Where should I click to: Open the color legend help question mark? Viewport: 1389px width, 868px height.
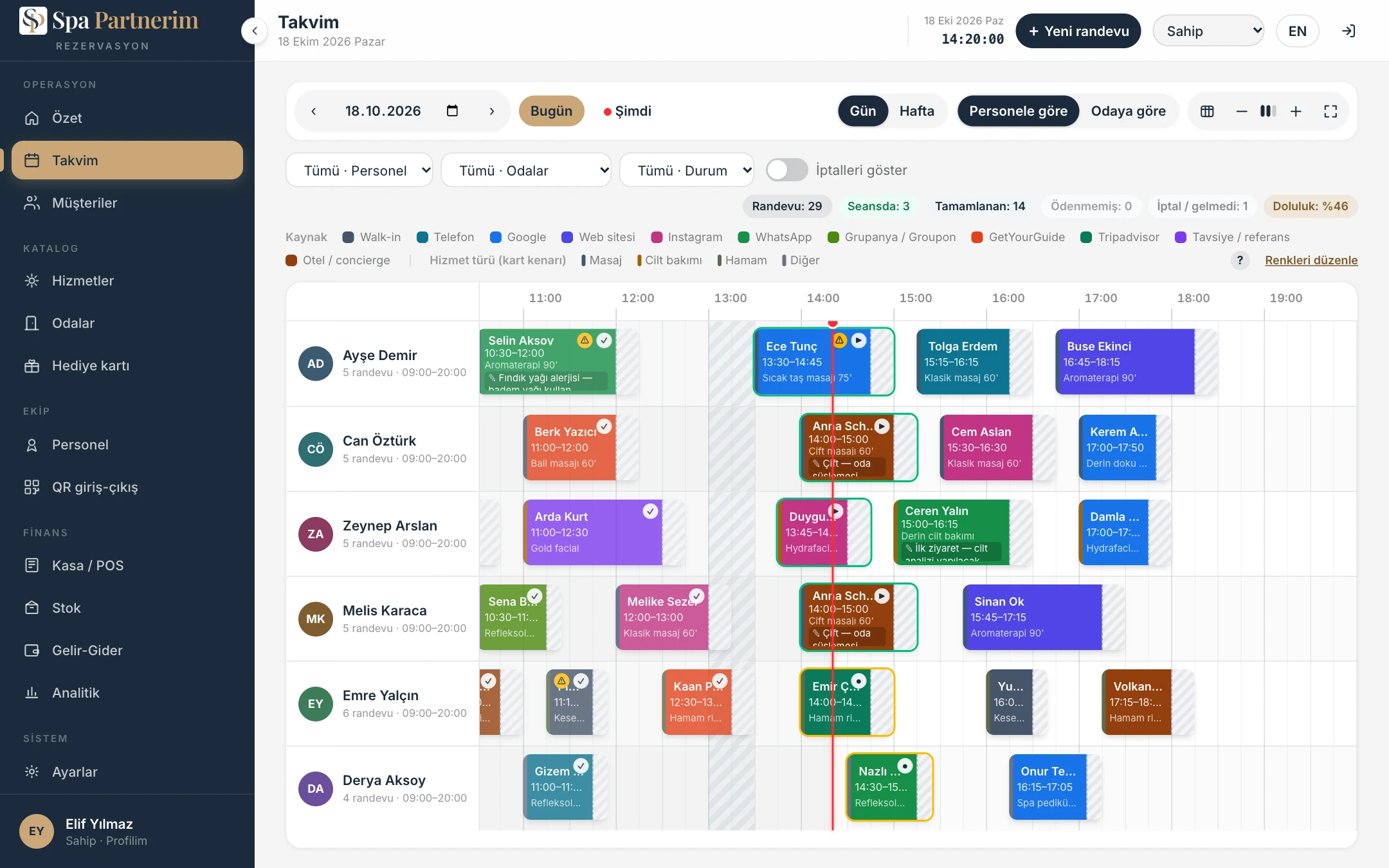1240,260
